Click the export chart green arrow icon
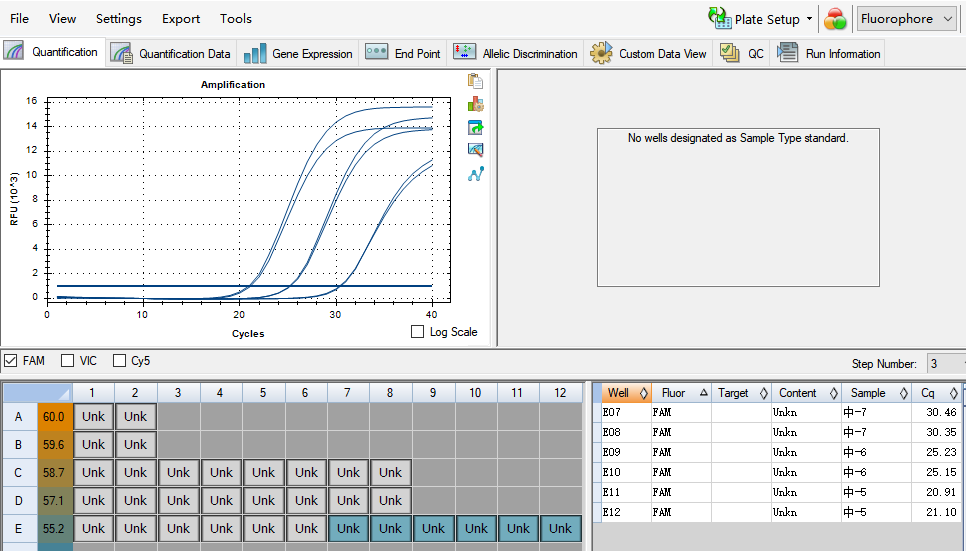This screenshot has height=551, width=966. (475, 127)
